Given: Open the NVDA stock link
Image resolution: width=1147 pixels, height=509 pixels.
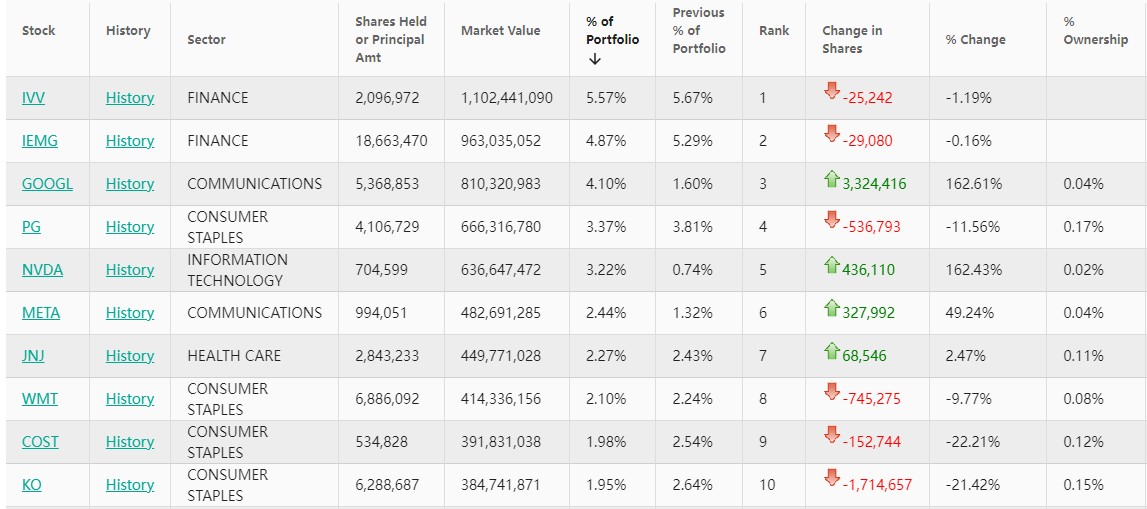Looking at the screenshot, I should tap(42, 270).
